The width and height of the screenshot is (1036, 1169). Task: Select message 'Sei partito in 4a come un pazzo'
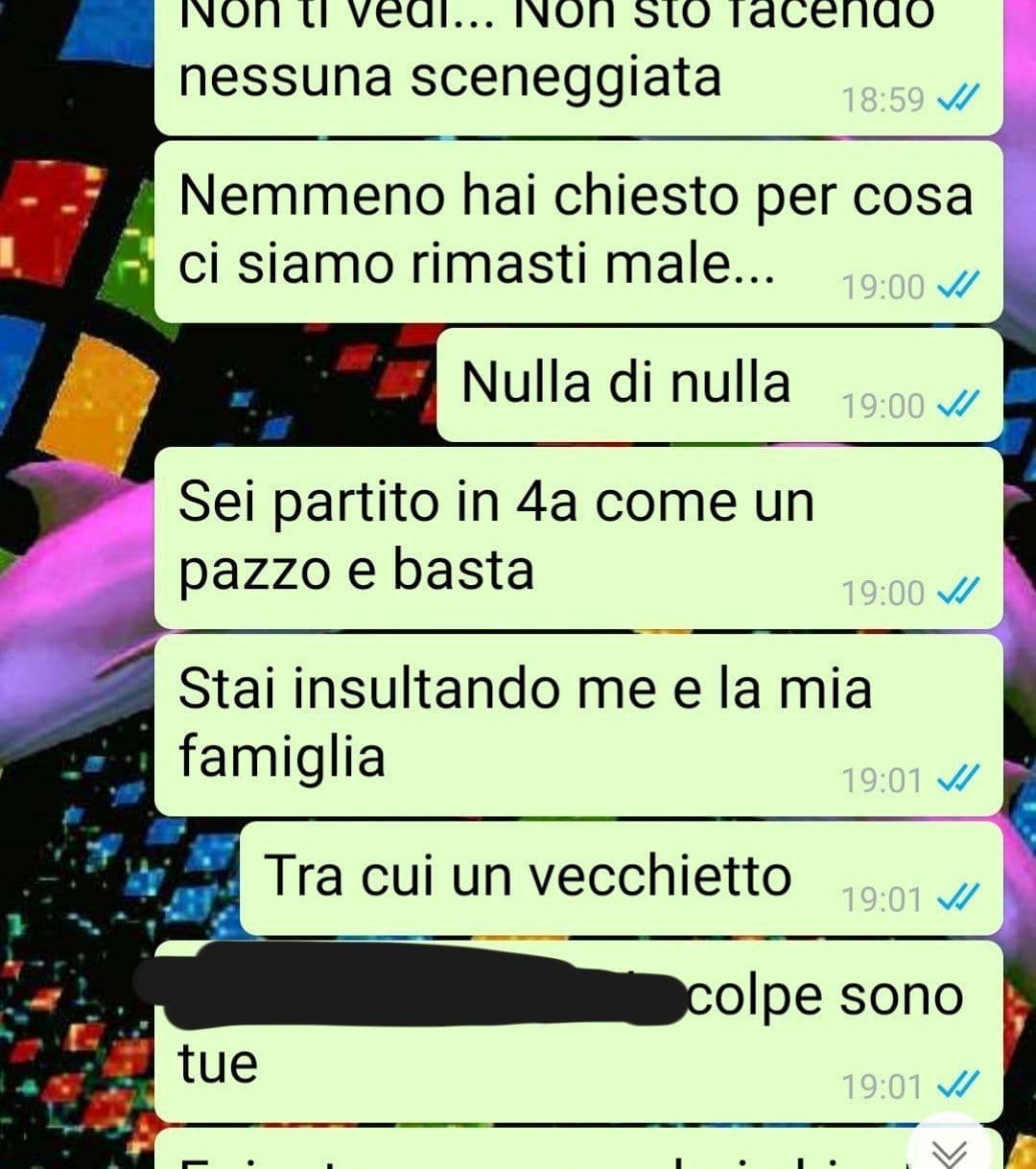coord(578,538)
